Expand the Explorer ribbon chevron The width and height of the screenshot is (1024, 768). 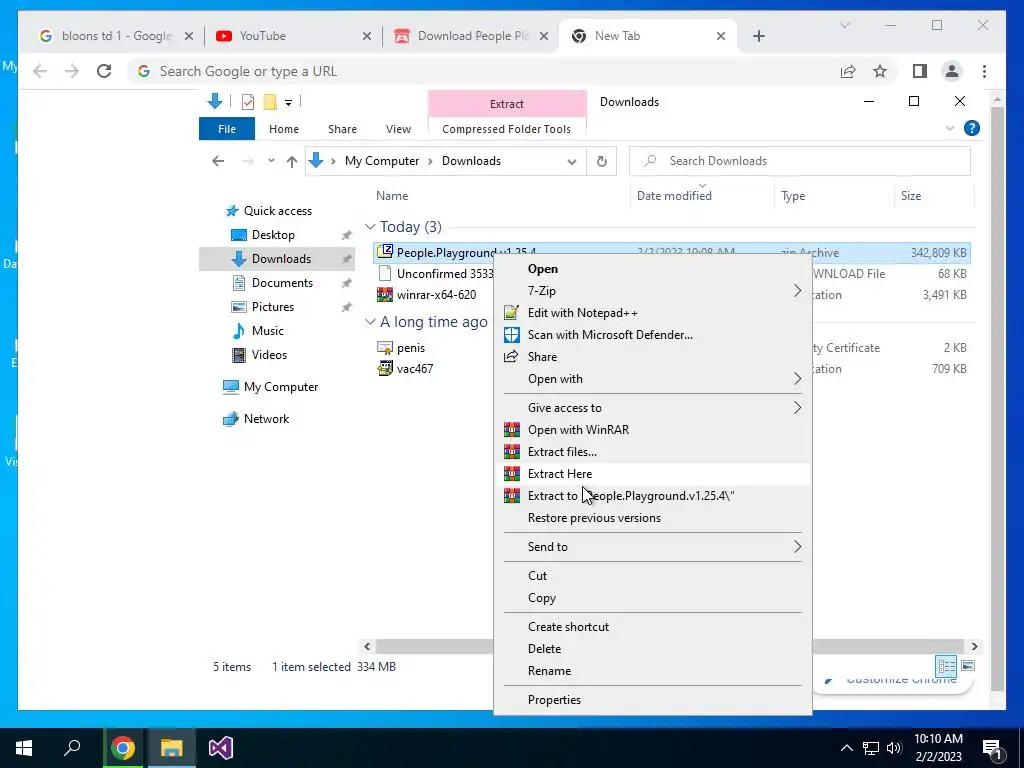(x=950, y=129)
